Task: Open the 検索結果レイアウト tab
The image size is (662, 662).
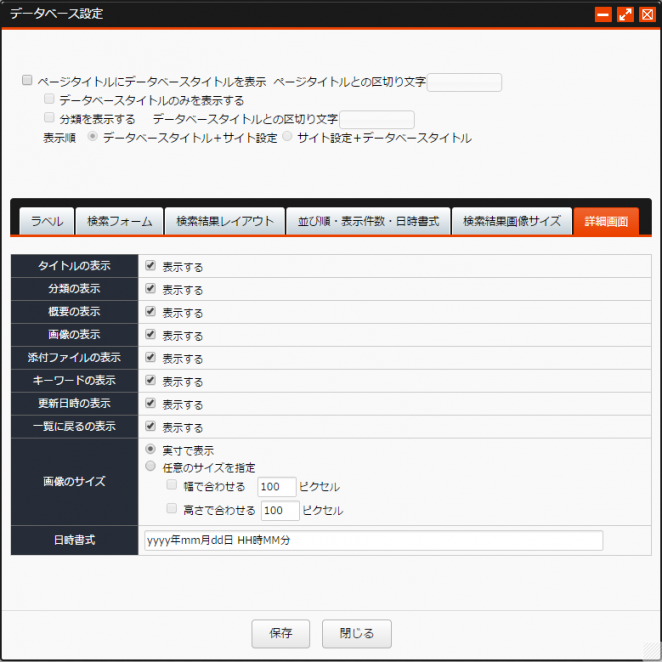Action: pos(225,221)
